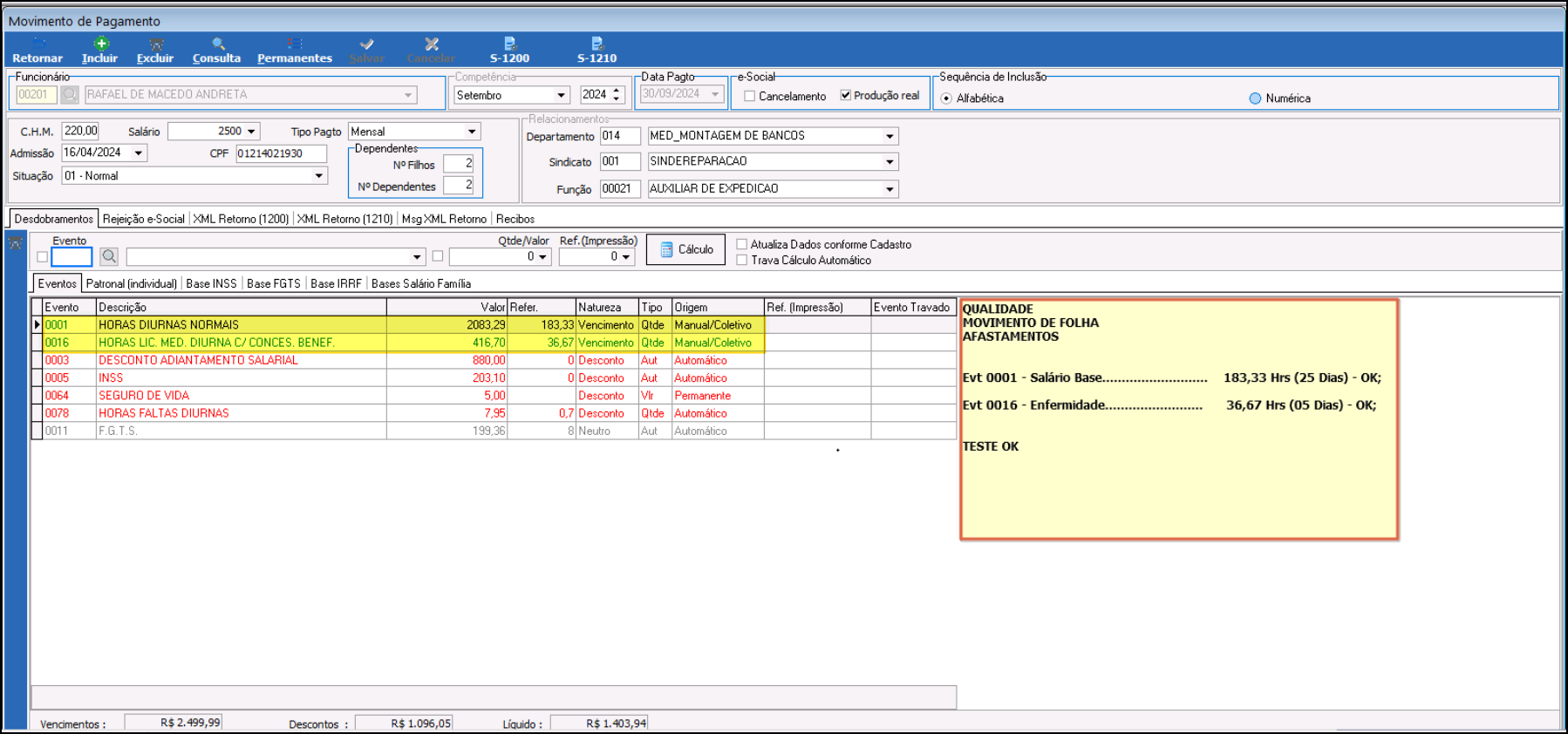1568x734 pixels.
Task: Click the Descrição column header
Action: pos(242,307)
